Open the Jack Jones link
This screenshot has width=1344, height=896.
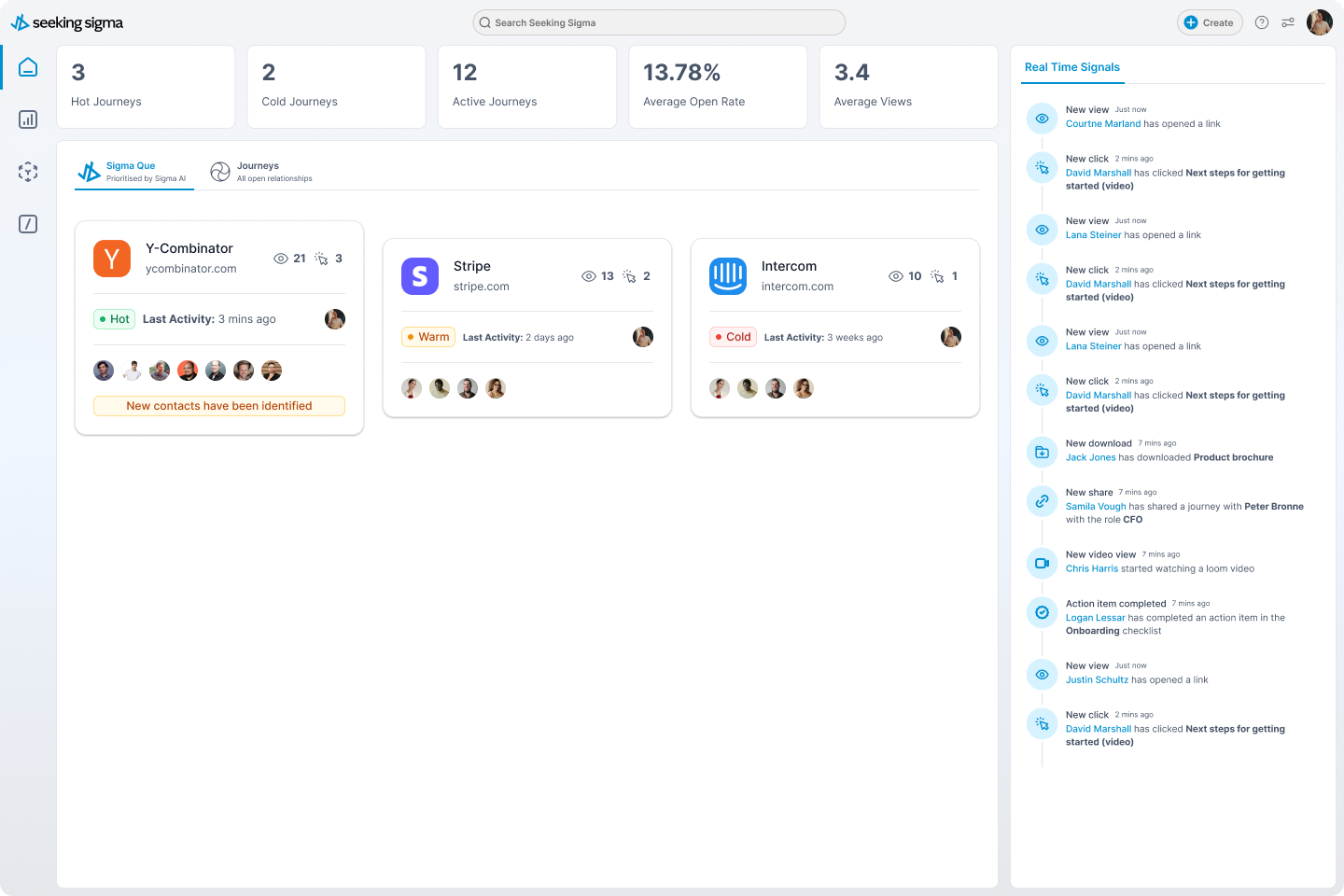(x=1091, y=458)
